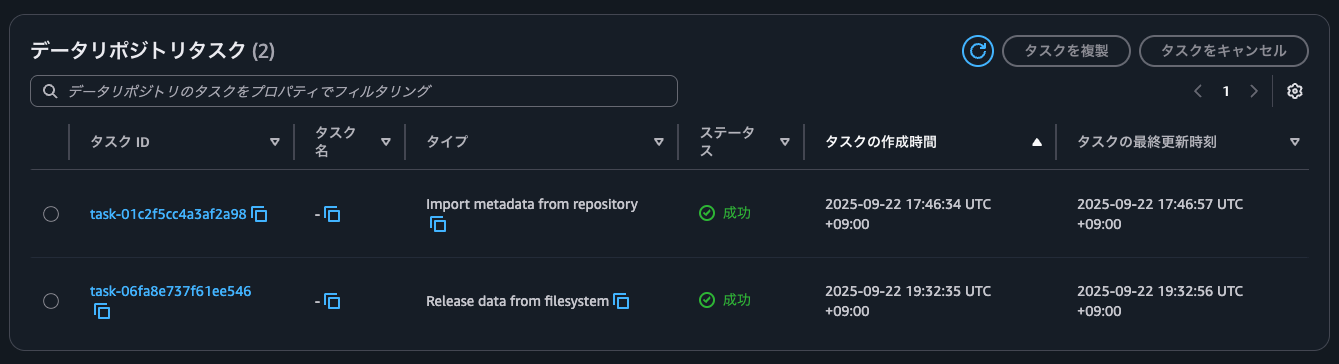The width and height of the screenshot is (1339, 364).
Task: Select radio button for task-01c2f5cc4a3af2a98
Action: pos(51,214)
